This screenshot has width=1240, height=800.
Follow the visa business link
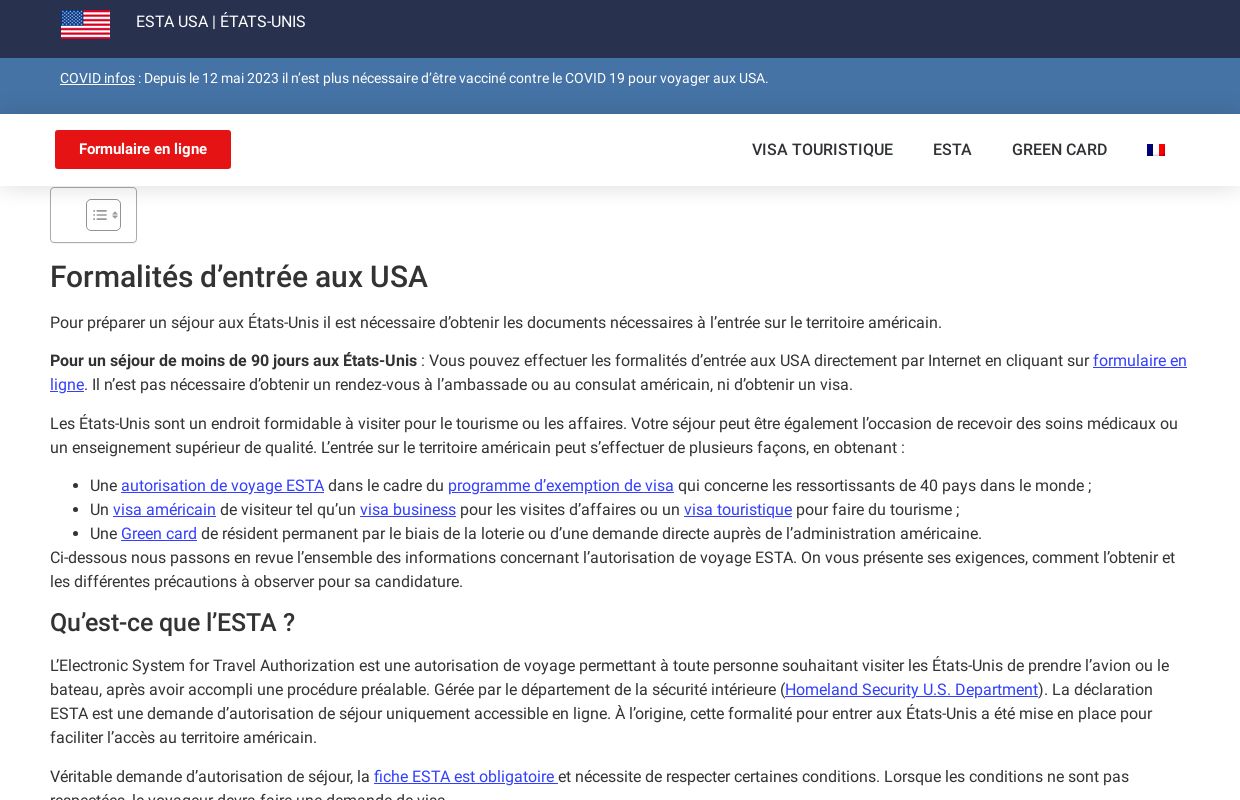point(408,510)
